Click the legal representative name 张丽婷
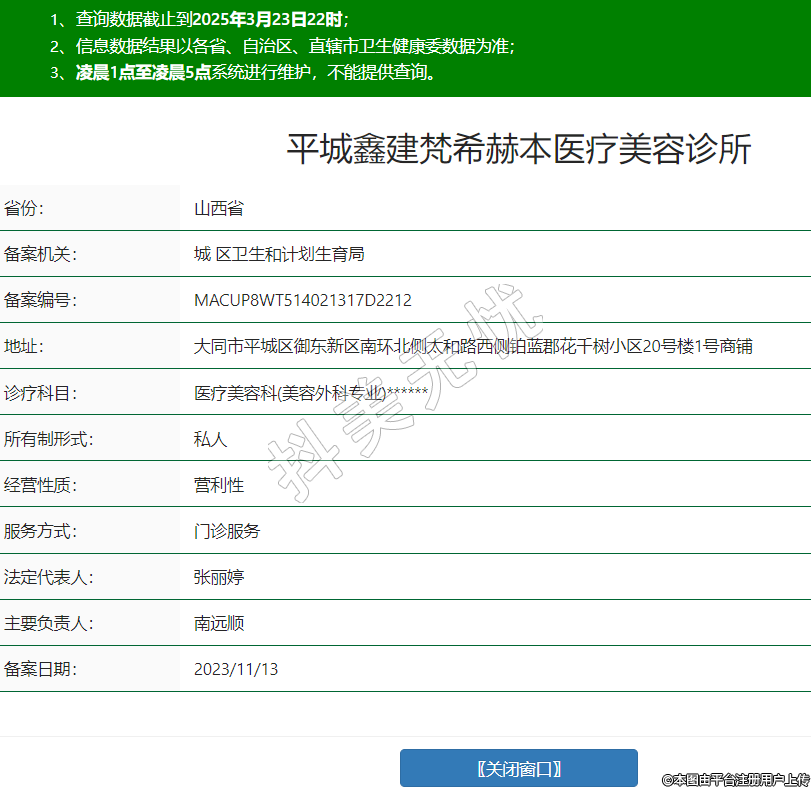Image resolution: width=811 pixels, height=787 pixels. 219,577
